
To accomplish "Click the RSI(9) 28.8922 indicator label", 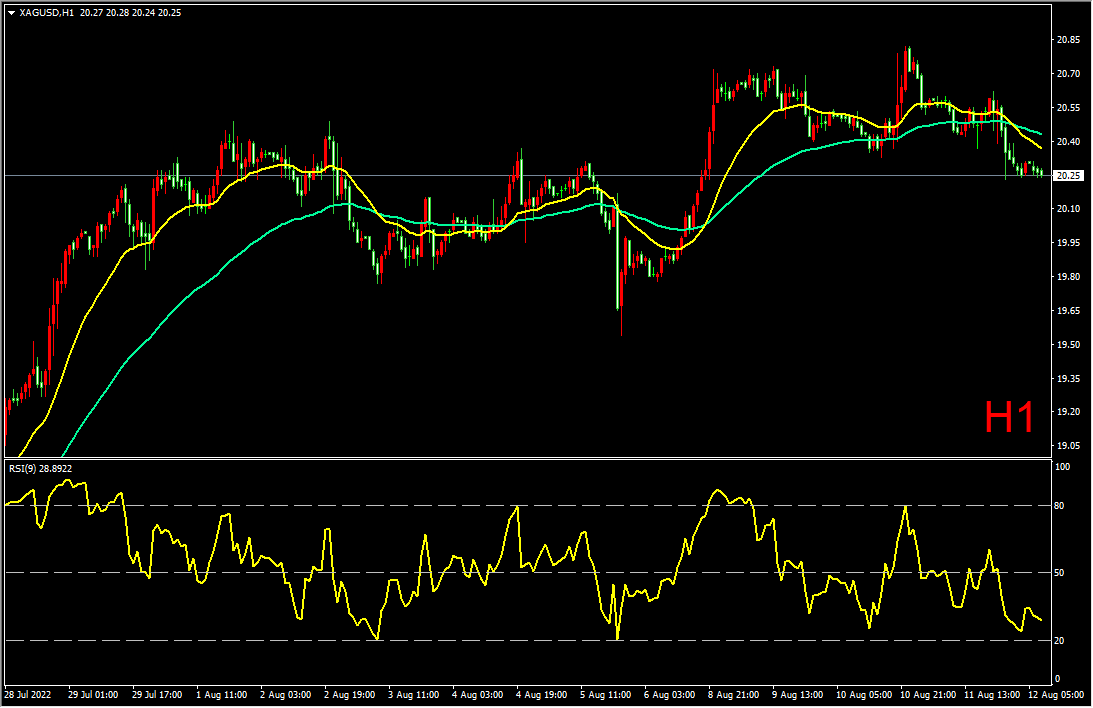I will (40, 468).
